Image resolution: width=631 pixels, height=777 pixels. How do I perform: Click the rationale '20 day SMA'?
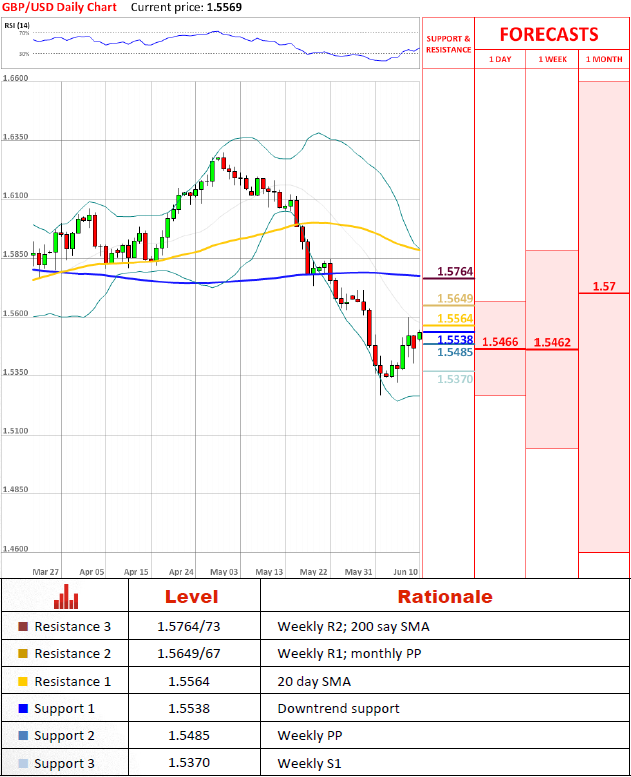tap(314, 681)
